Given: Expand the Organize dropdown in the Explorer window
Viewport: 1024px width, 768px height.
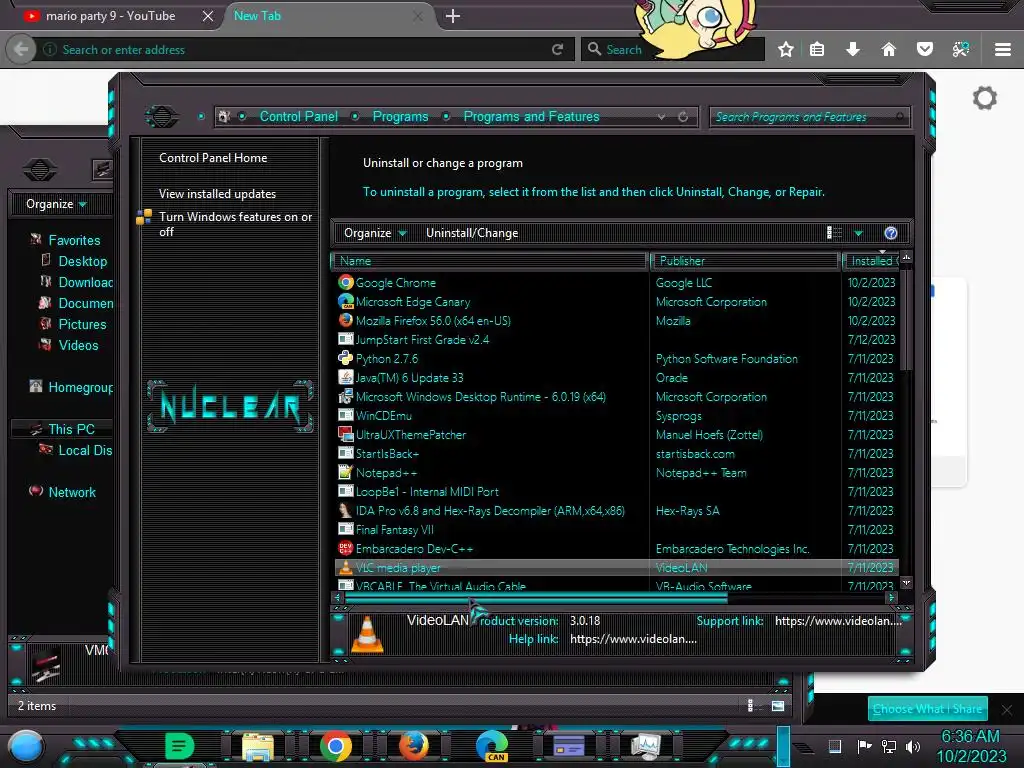Looking at the screenshot, I should 56,204.
